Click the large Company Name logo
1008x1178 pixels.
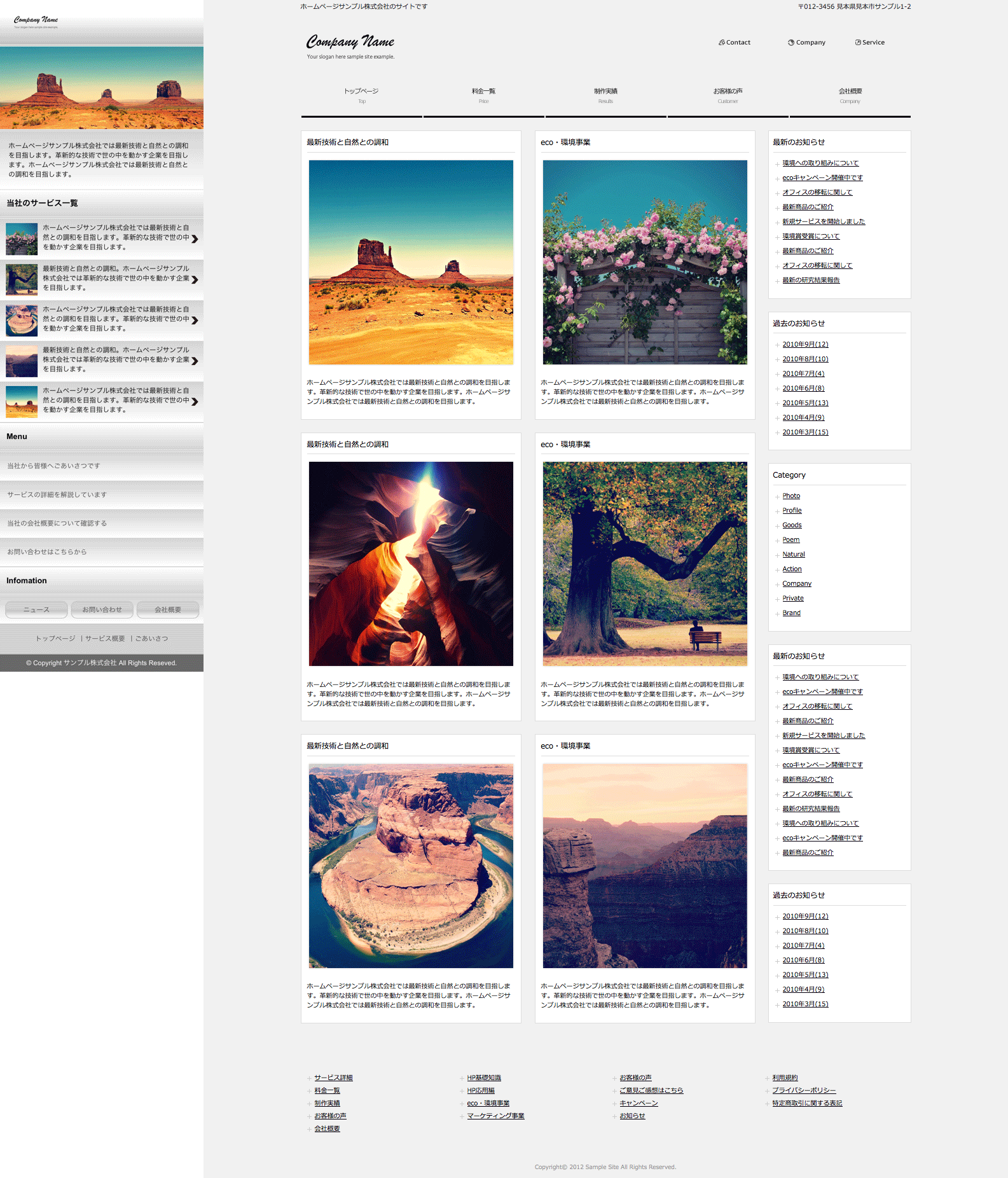[x=350, y=43]
